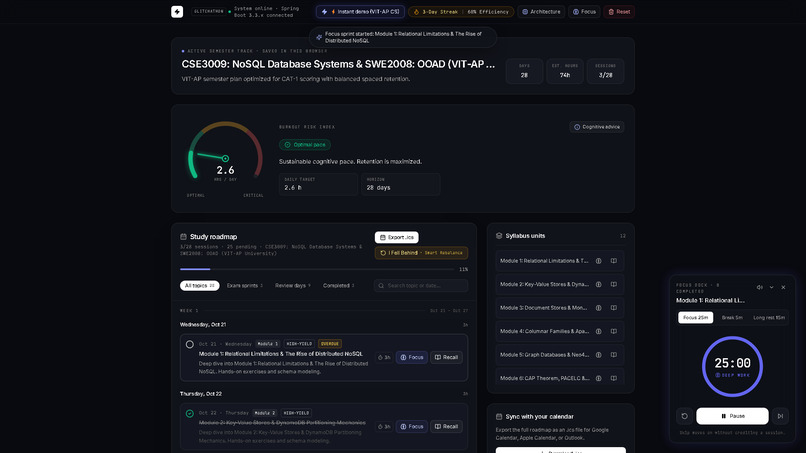Viewport: 806px width, 453px height.
Task: Select the Break 5m timer mode
Action: tap(732, 318)
